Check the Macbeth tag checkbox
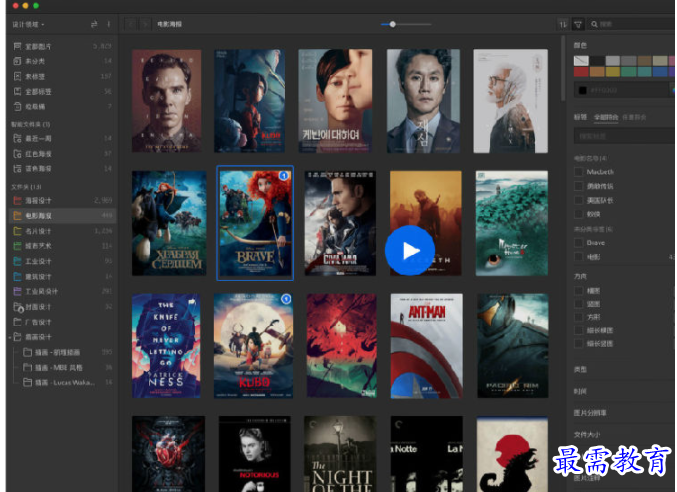Screen dimensions: 677x492 click(579, 172)
